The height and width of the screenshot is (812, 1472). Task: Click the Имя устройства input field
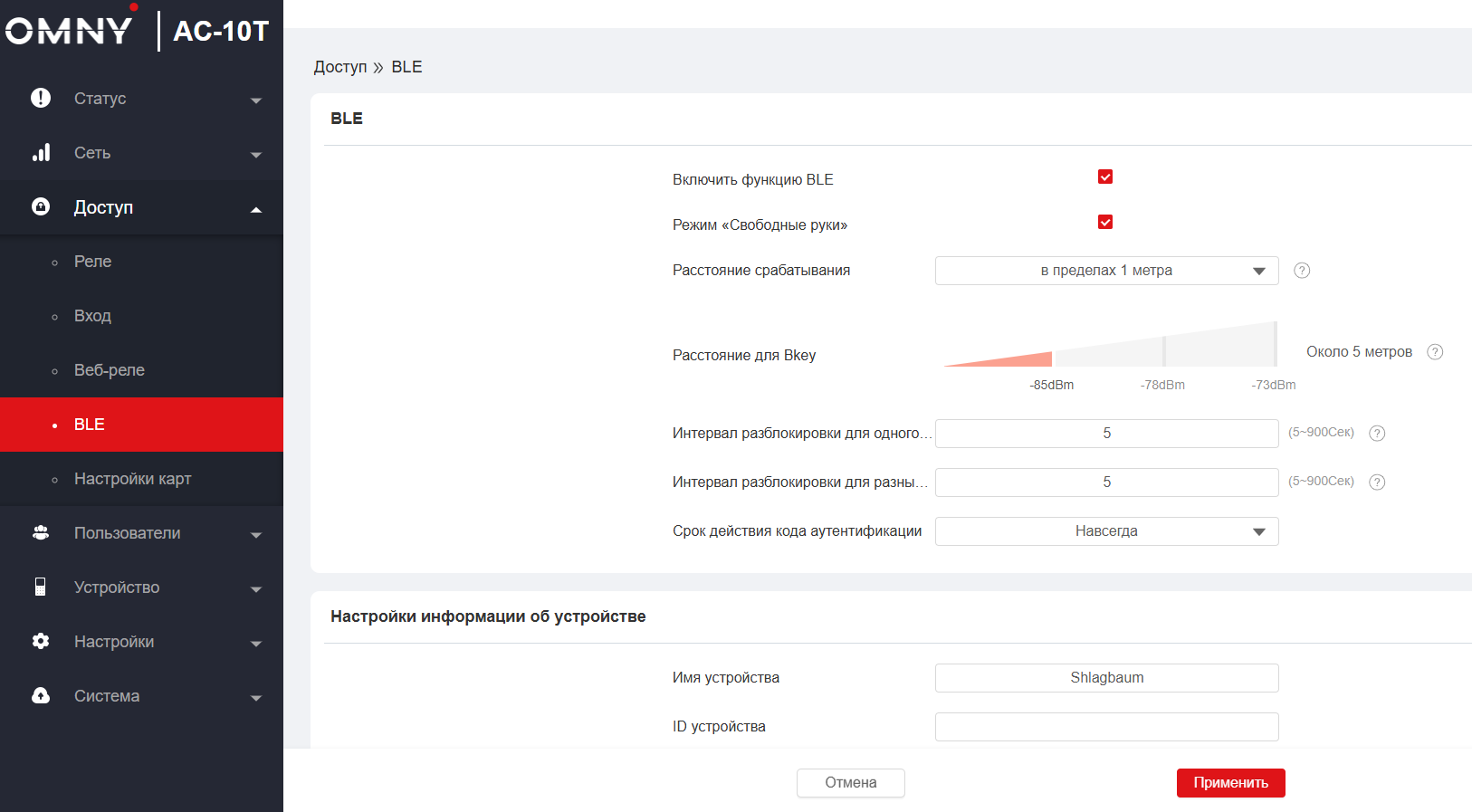click(x=1106, y=678)
